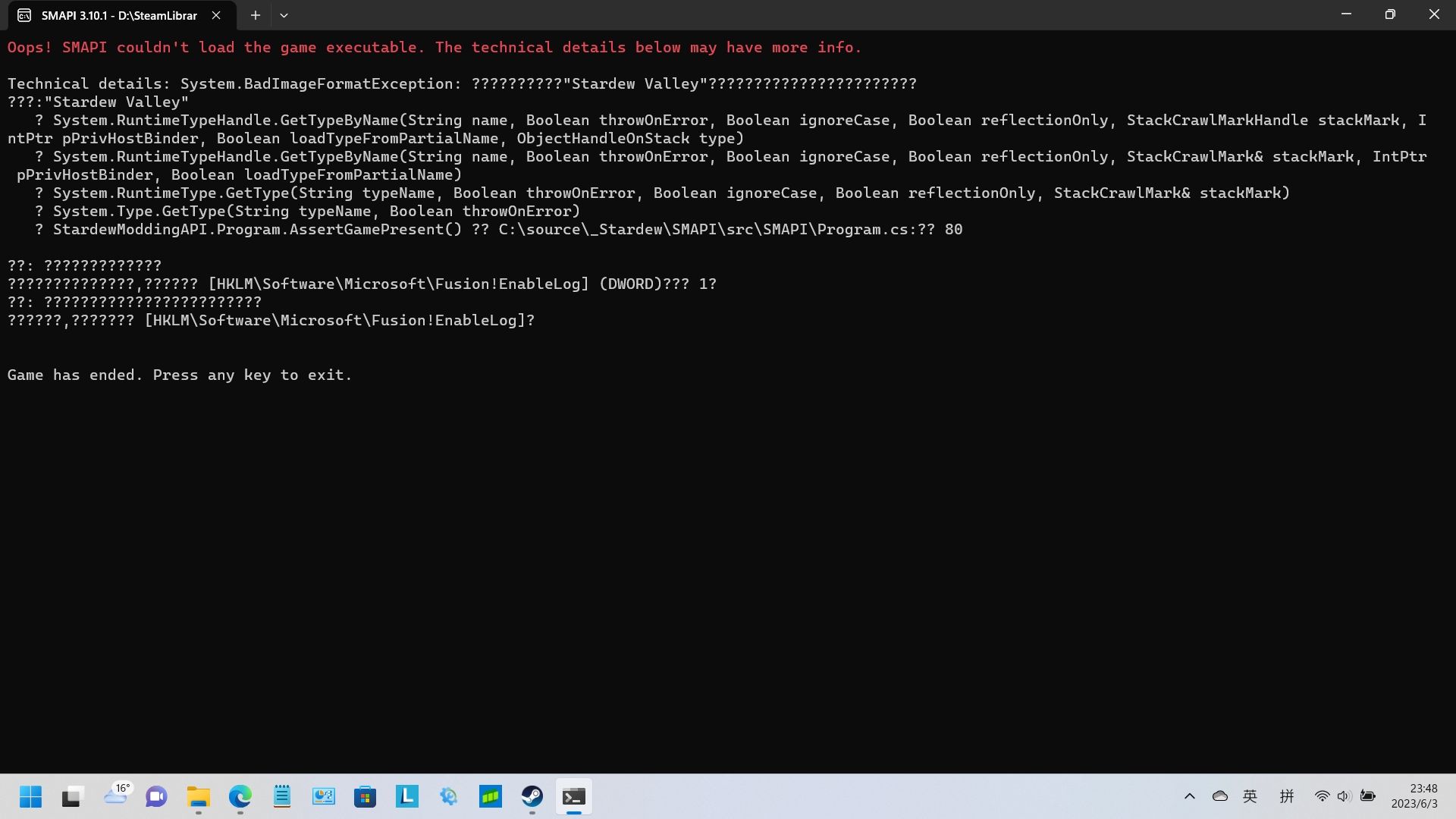Close the Terminal window

tap(1434, 14)
